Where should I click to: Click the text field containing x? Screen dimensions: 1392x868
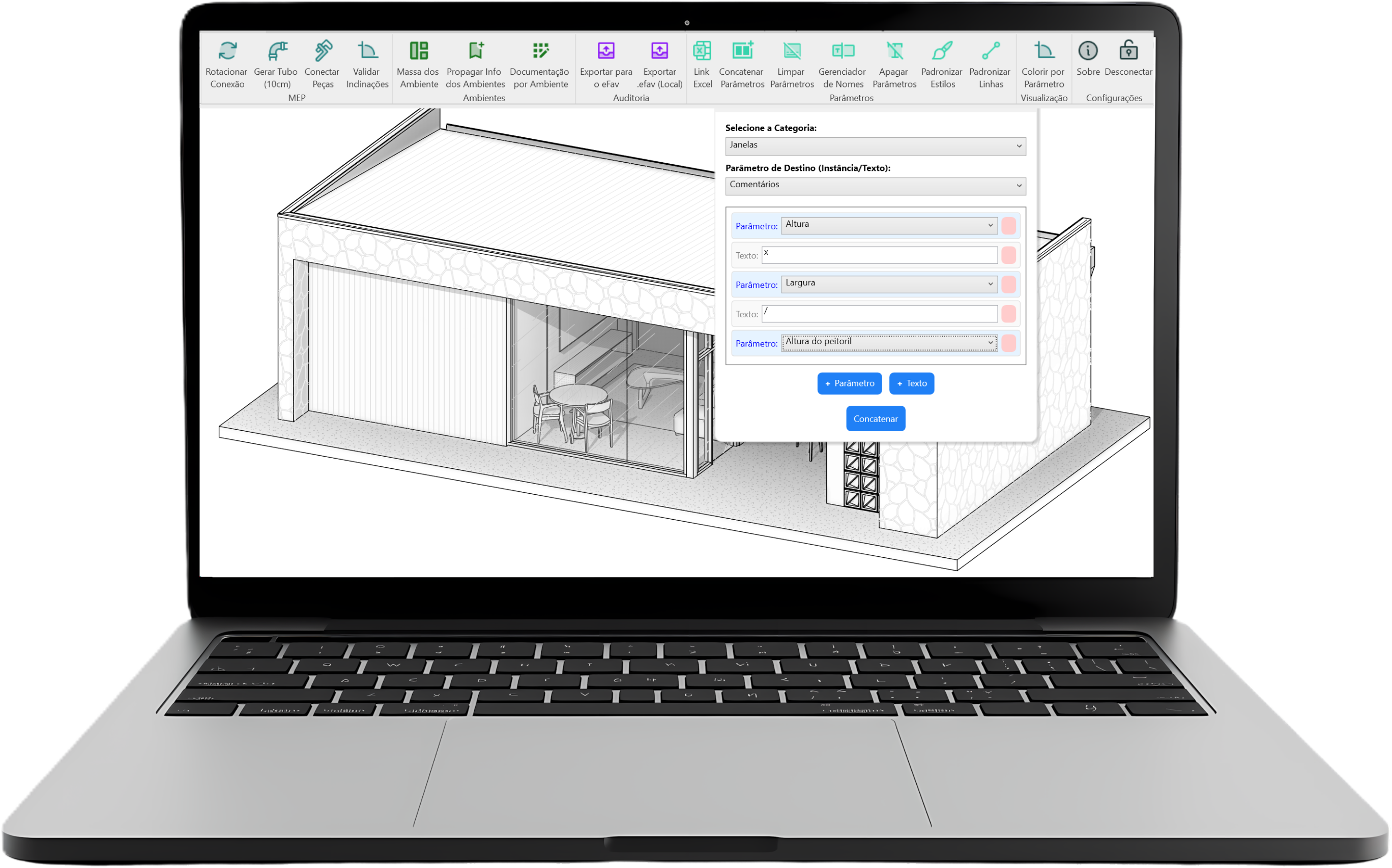click(x=880, y=255)
